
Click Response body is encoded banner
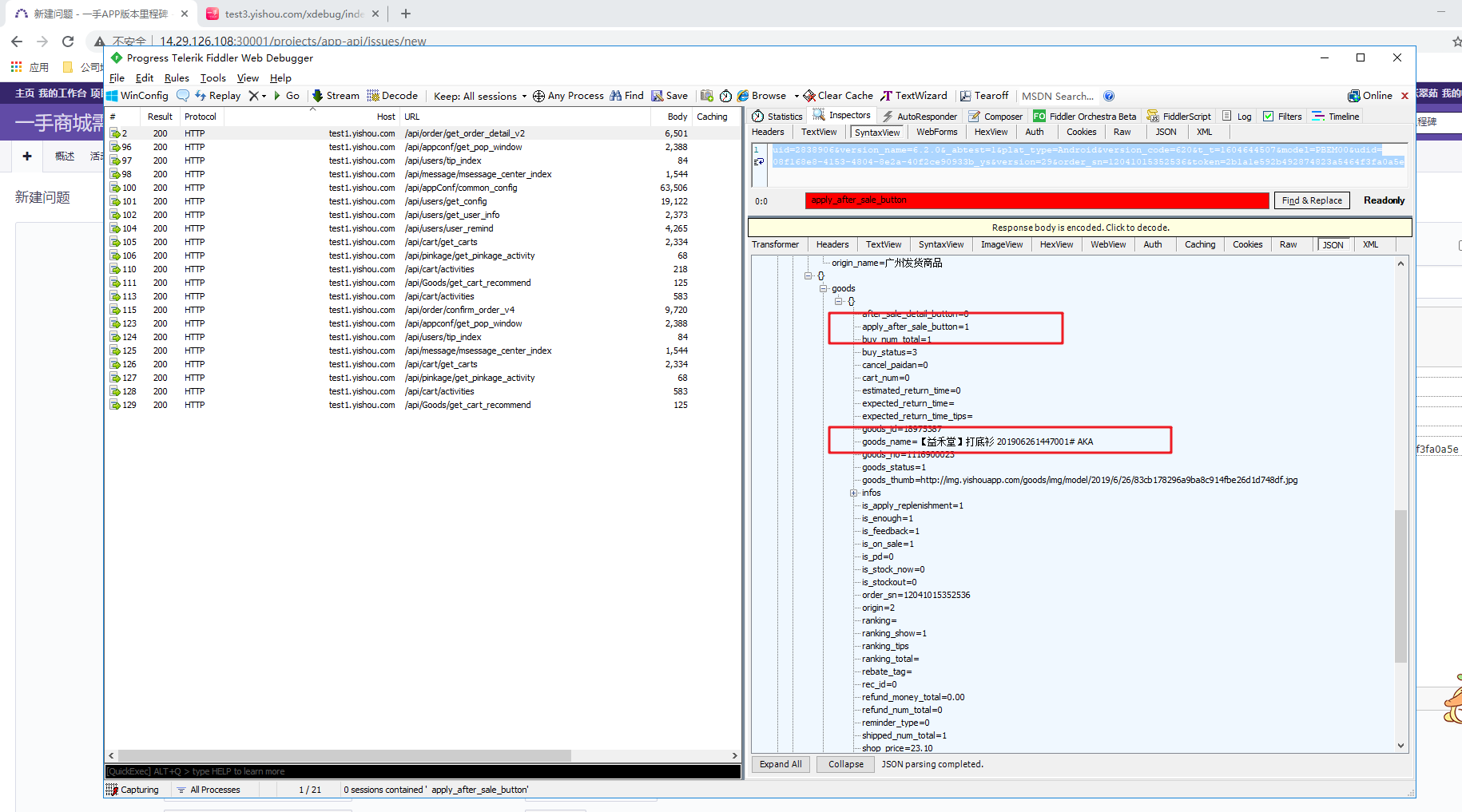(x=1080, y=228)
